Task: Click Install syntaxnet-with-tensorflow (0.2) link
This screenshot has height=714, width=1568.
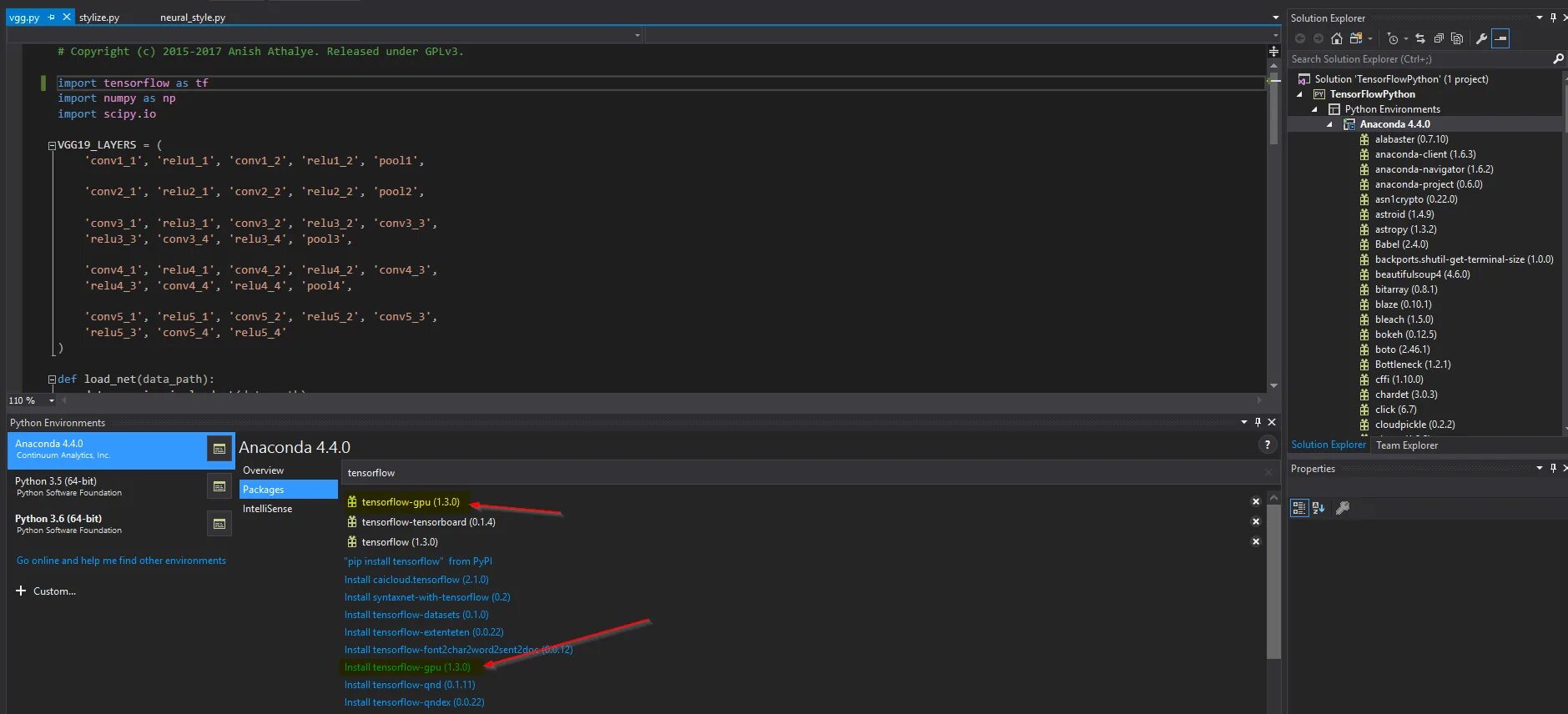Action: click(x=427, y=596)
